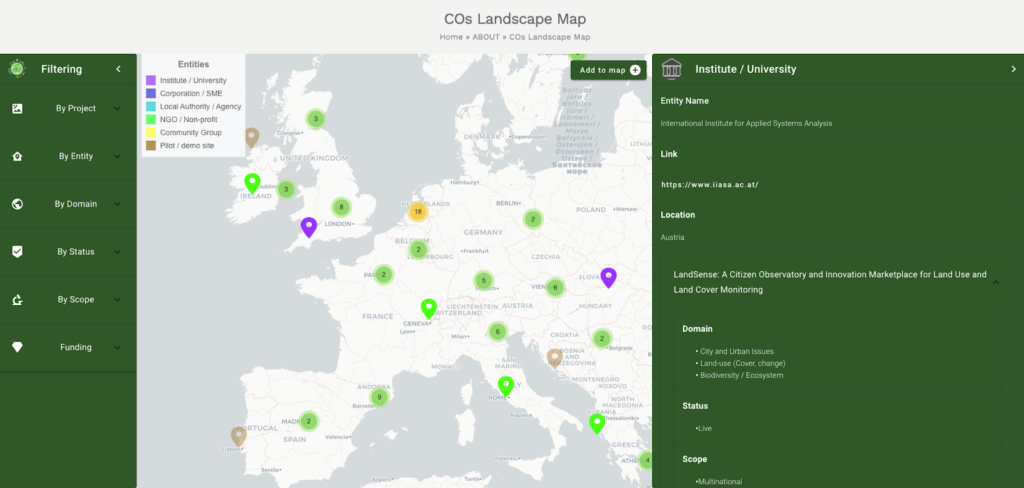Click the green marker near Geneva
The image size is (1024, 488).
429,308
